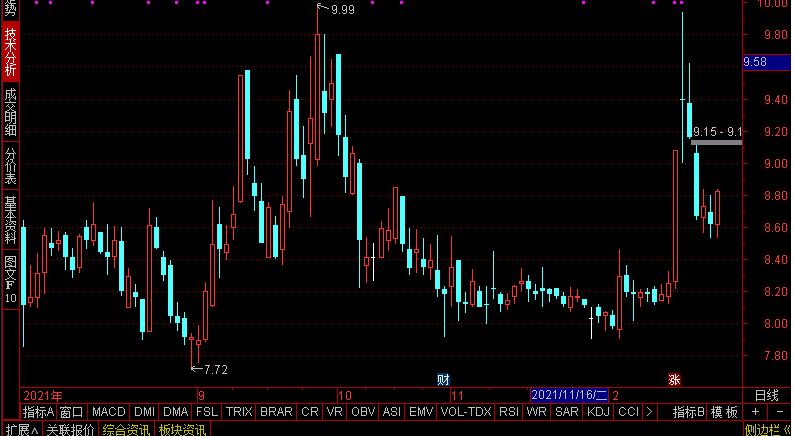Click the 8.00 price axis label
793x436 pixels.
(776, 323)
